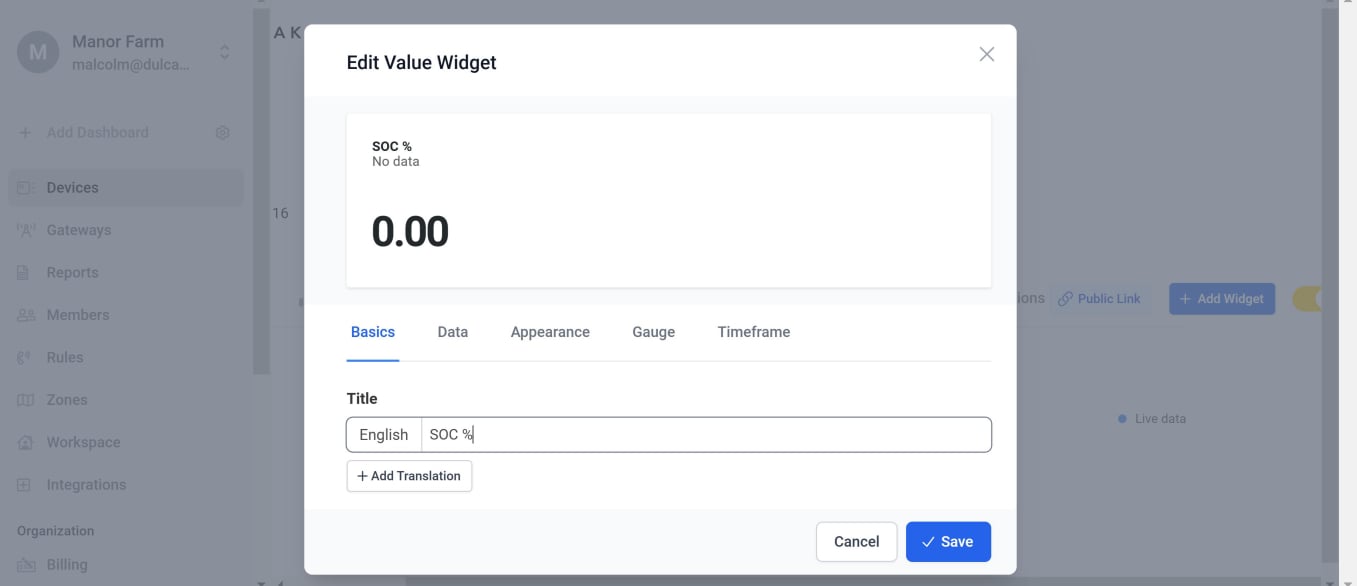The width and height of the screenshot is (1357, 586).
Task: Open the Timeframe tab
Action: (753, 332)
